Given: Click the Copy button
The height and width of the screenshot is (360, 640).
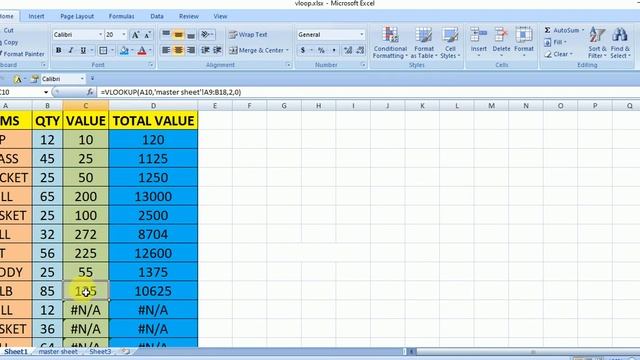Looking at the screenshot, I should pyautogui.click(x=10, y=42).
